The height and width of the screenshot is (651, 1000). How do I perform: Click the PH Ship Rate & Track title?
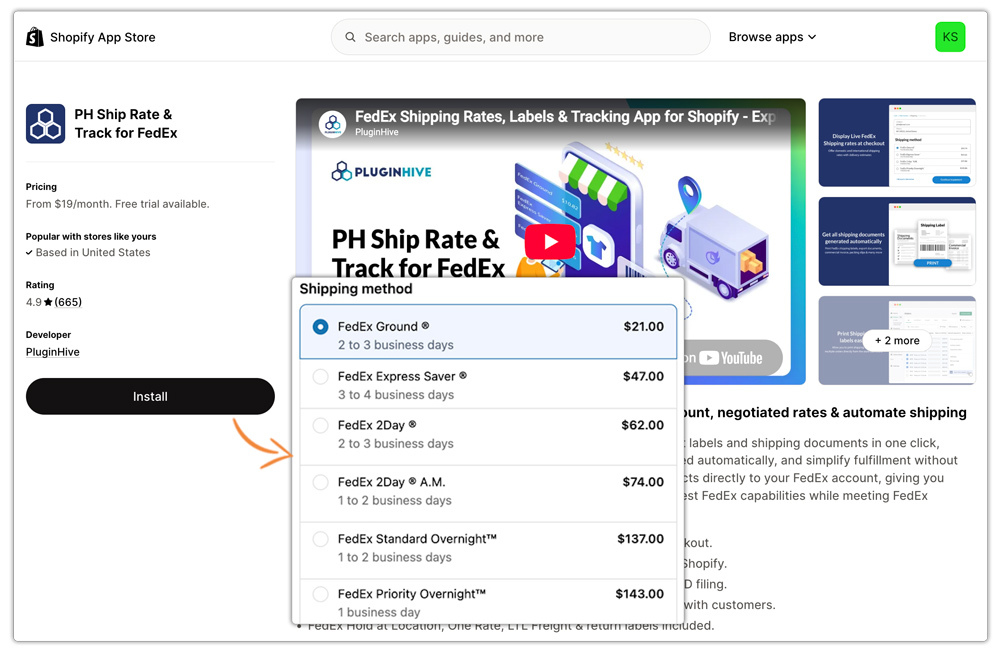coord(126,124)
